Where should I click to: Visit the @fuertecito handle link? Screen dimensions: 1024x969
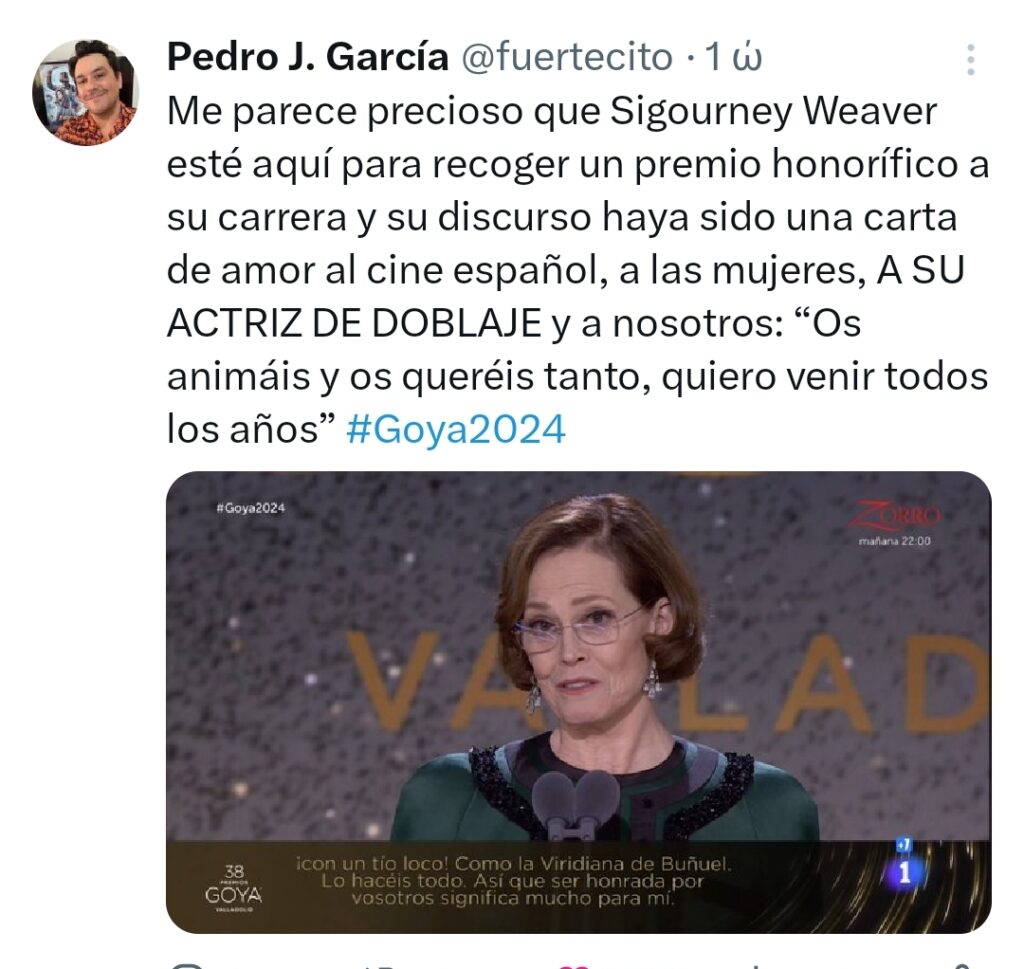click(567, 57)
